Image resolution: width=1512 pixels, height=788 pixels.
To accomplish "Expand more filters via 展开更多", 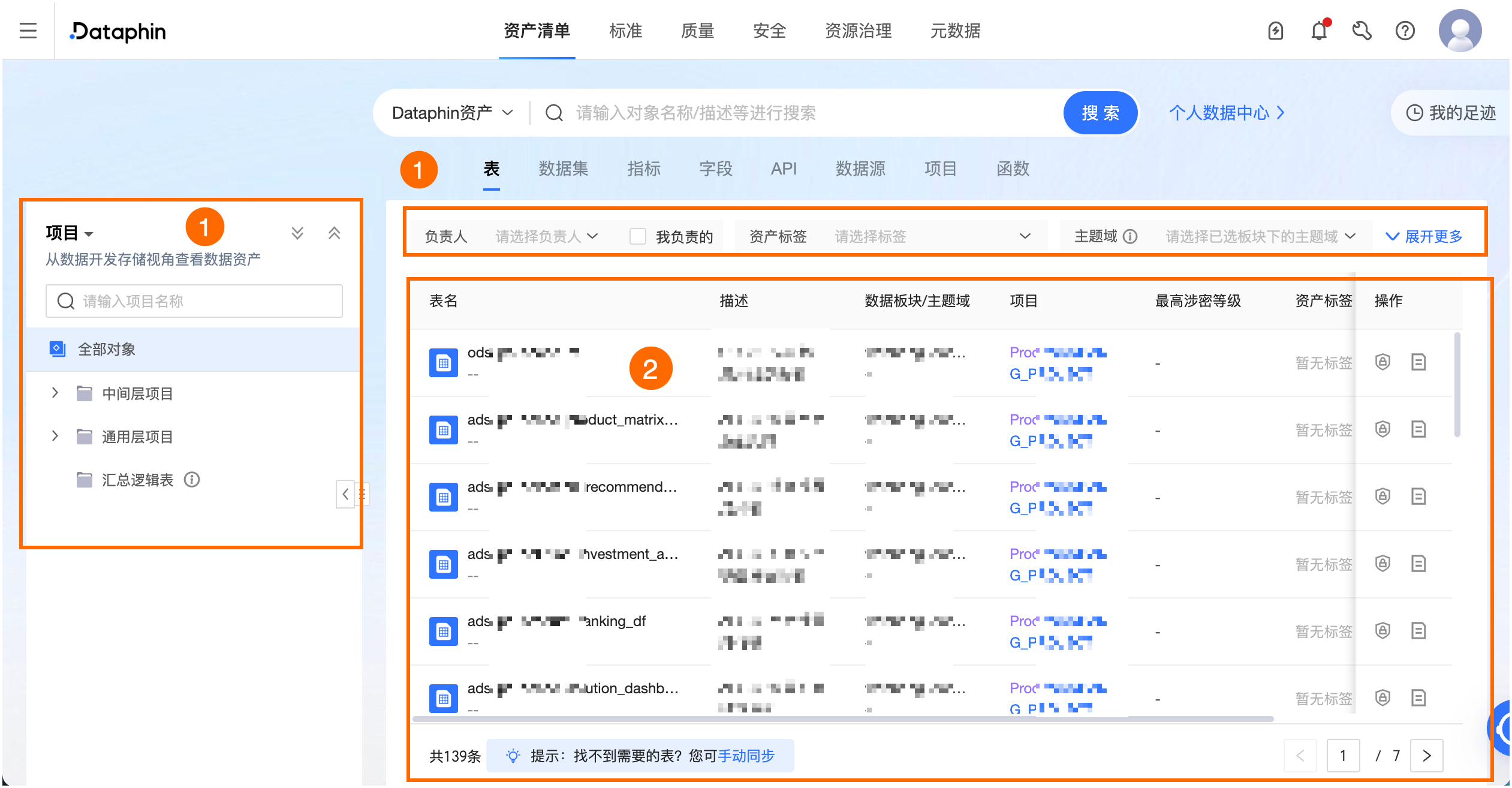I will 1424,236.
